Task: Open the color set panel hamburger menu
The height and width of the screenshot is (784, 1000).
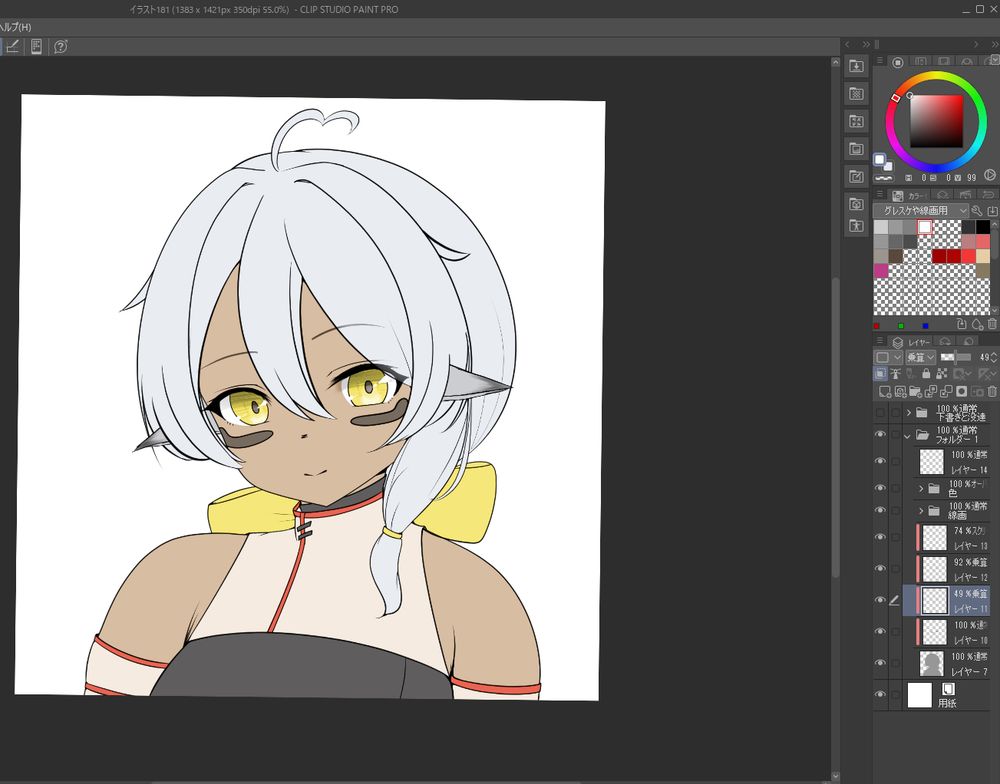Action: (879, 195)
